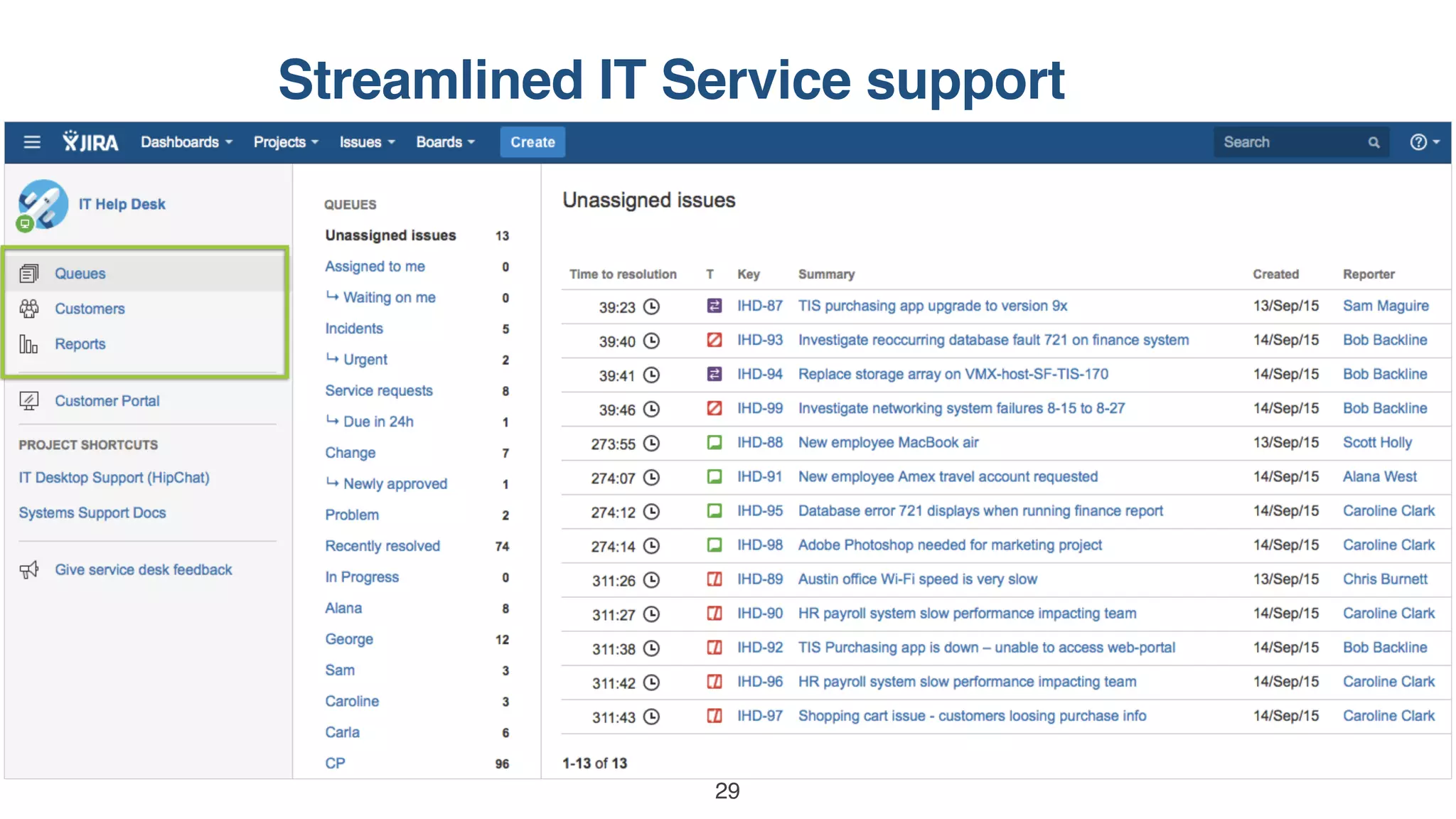Click Give service desk feedback
This screenshot has width=1456, height=819.
coord(144,569)
